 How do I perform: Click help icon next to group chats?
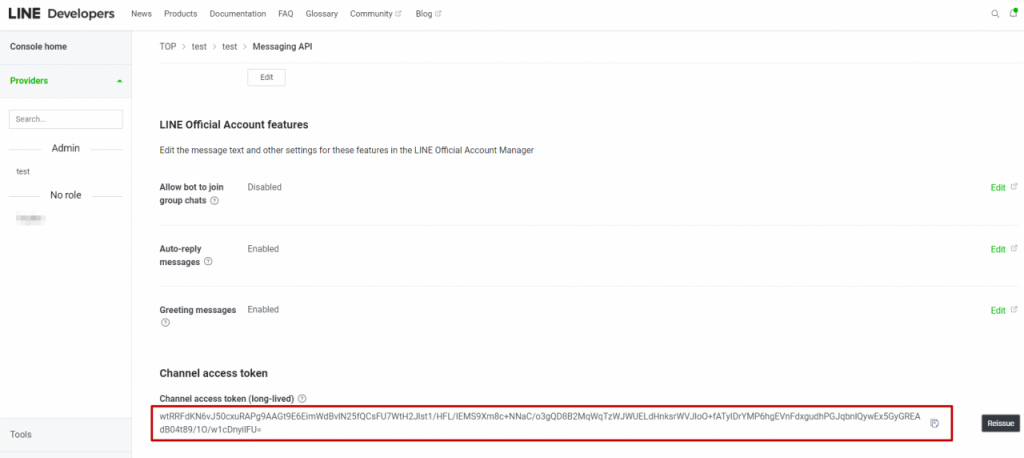(214, 200)
